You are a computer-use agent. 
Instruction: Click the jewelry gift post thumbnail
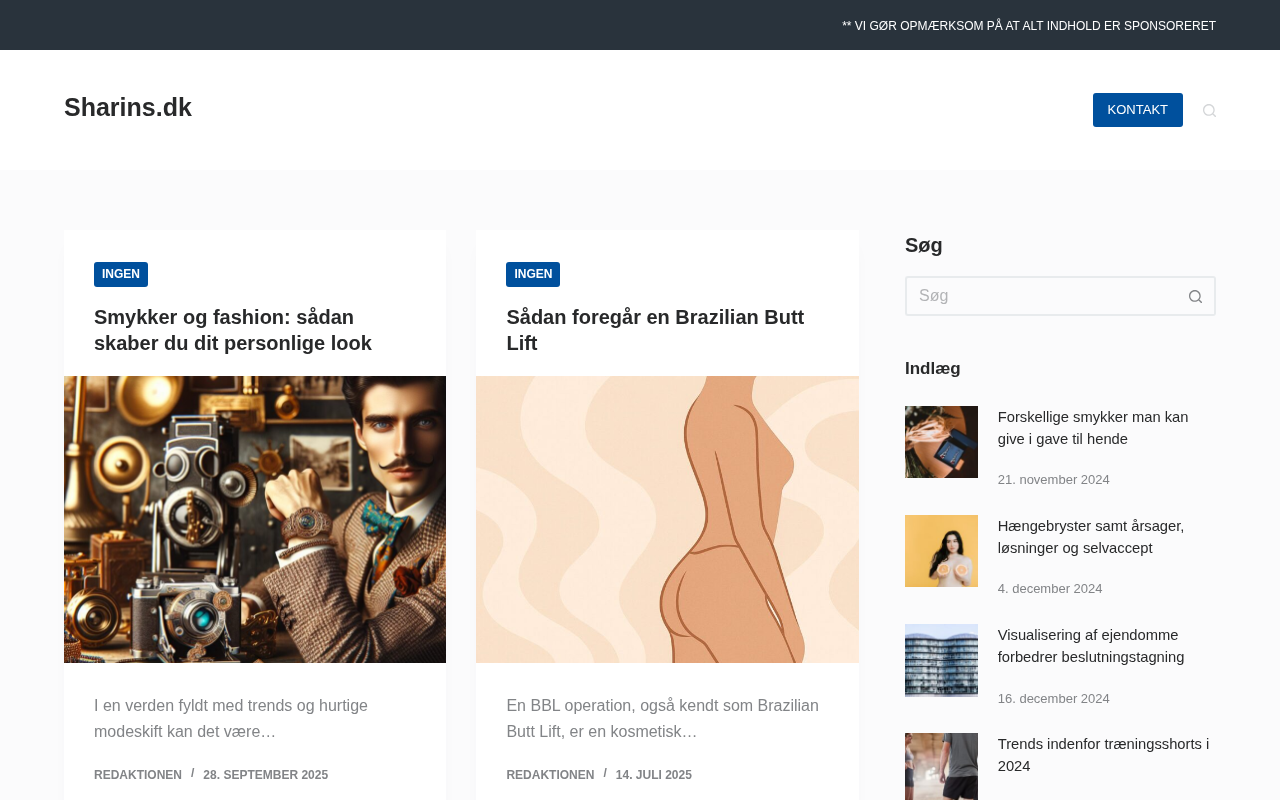coord(941,442)
